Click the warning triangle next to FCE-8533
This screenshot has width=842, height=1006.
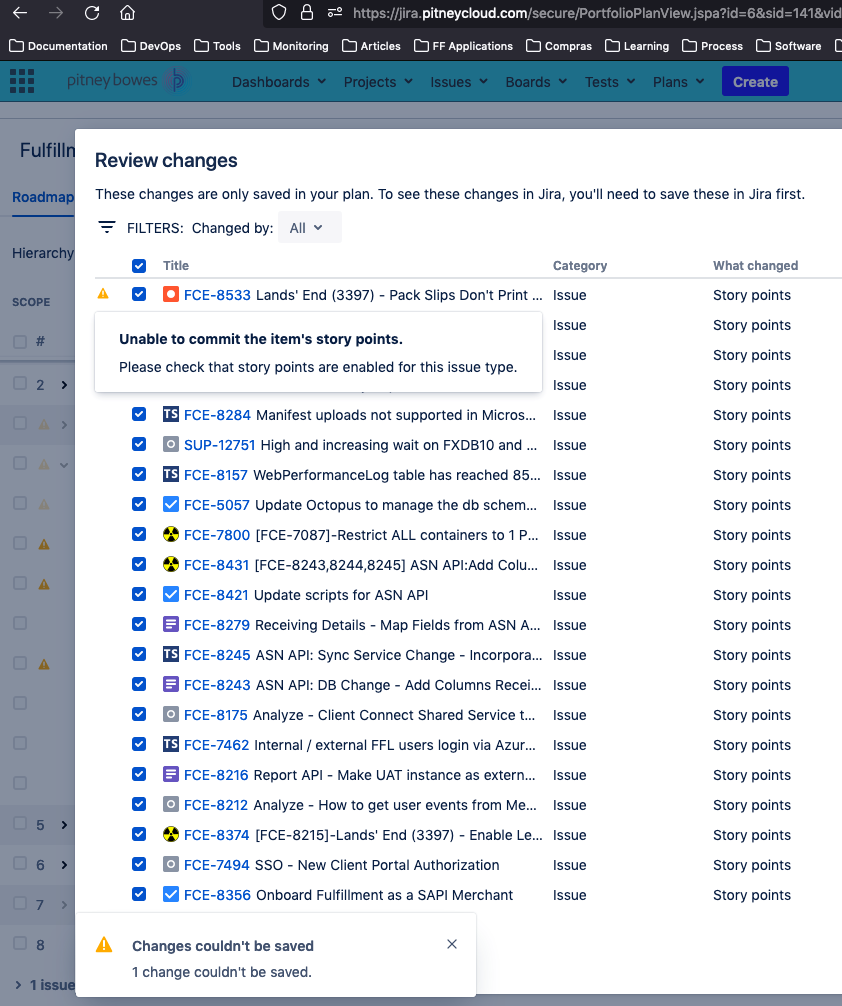(x=103, y=294)
